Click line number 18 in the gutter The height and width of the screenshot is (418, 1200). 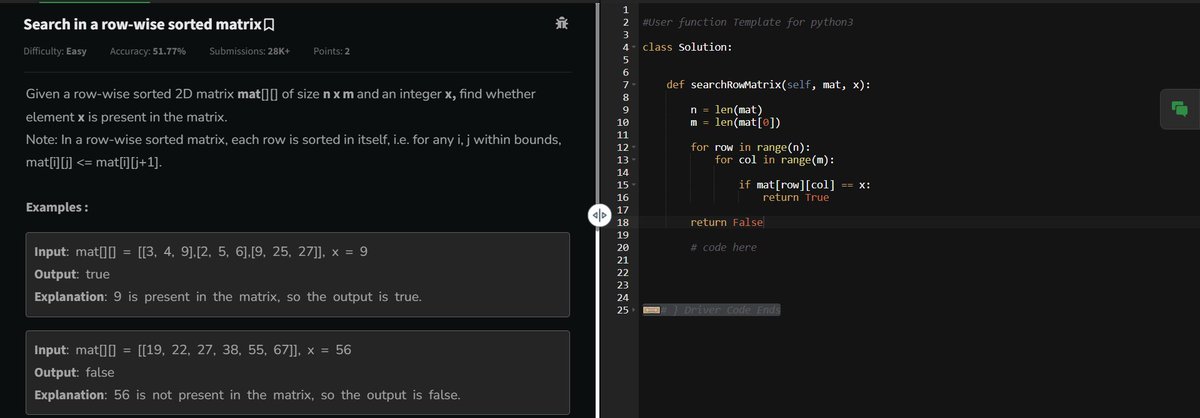[x=623, y=222]
